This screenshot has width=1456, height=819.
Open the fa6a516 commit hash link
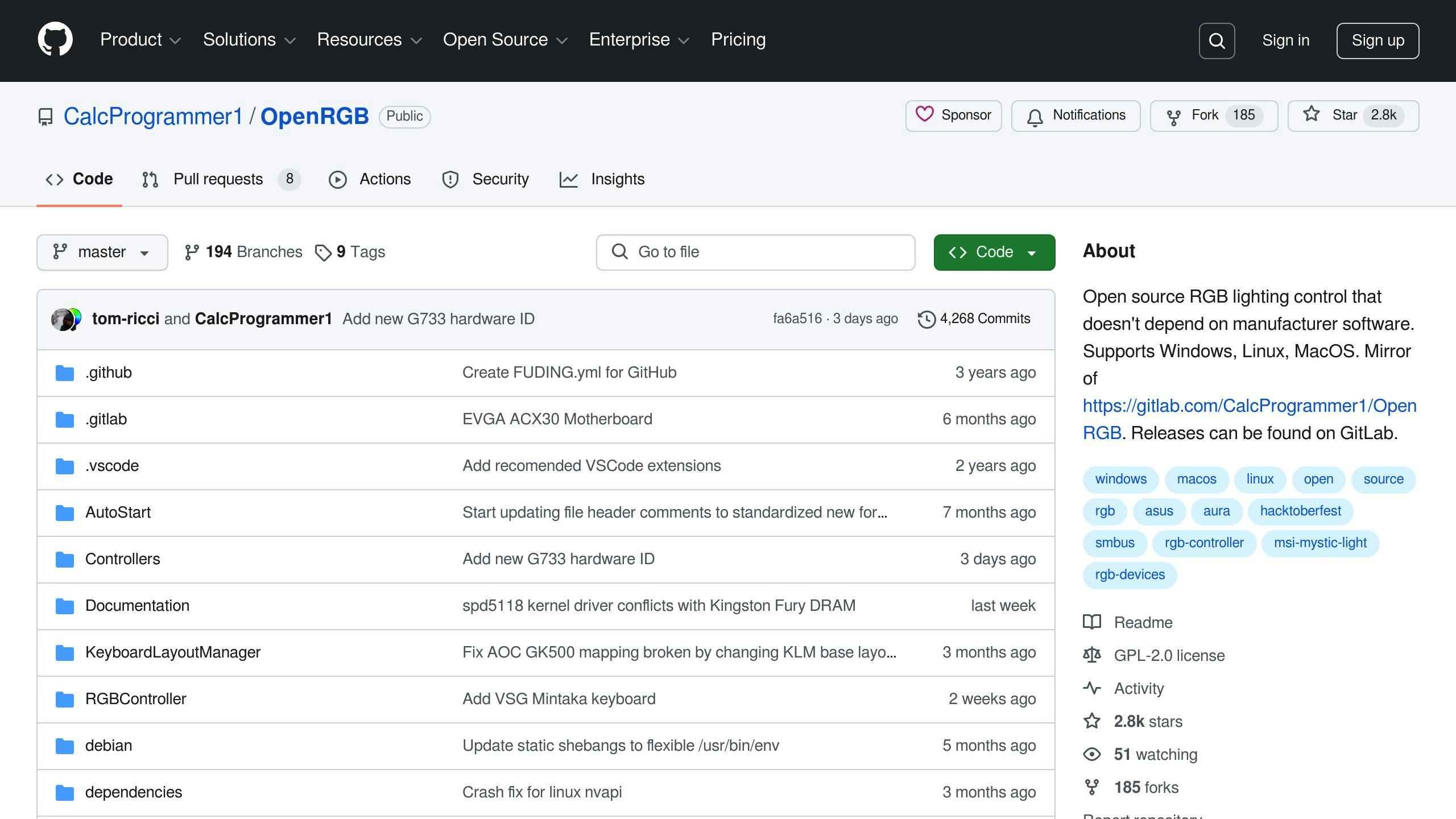pyautogui.click(x=797, y=318)
